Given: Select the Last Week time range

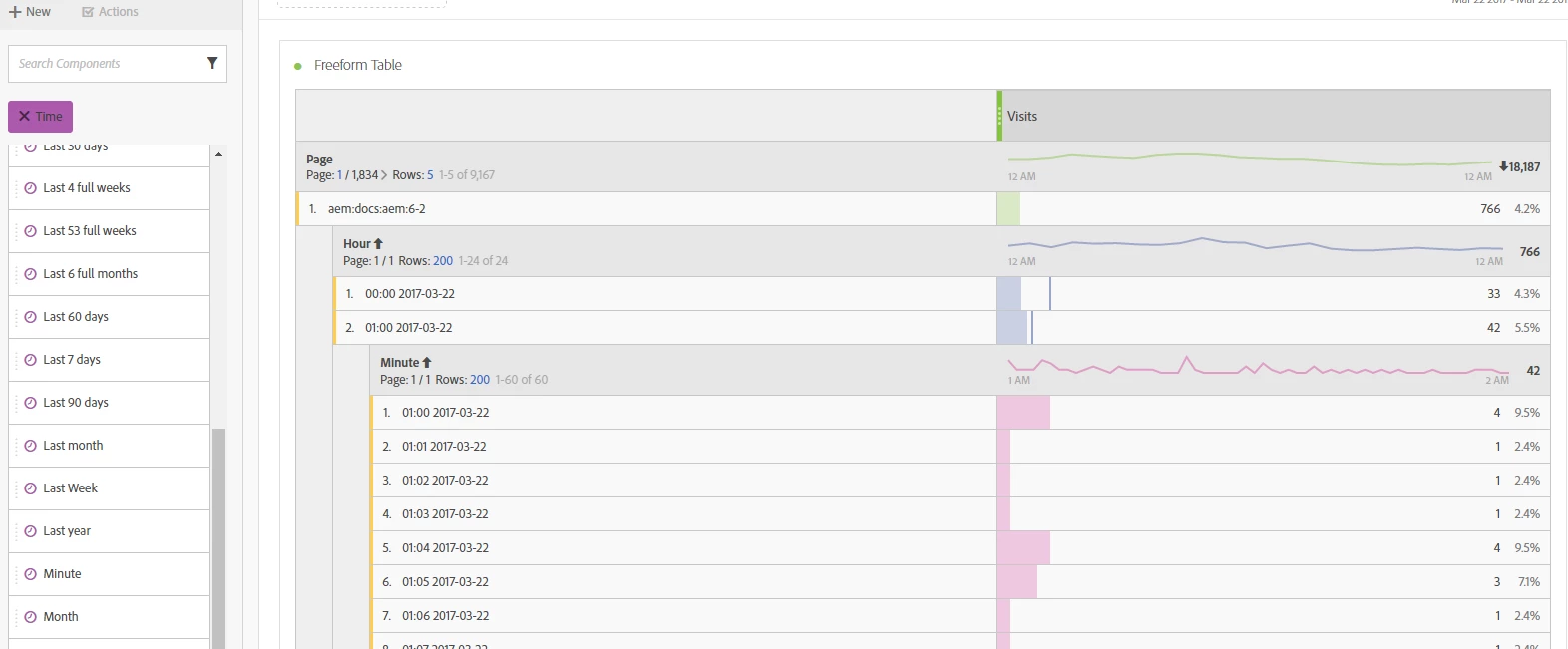Looking at the screenshot, I should pyautogui.click(x=110, y=488).
